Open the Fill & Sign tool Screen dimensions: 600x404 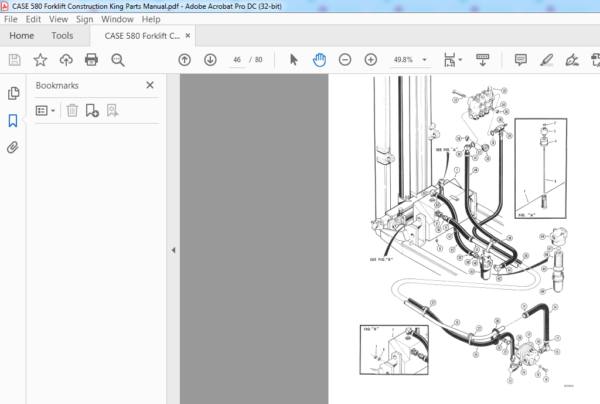[x=572, y=60]
